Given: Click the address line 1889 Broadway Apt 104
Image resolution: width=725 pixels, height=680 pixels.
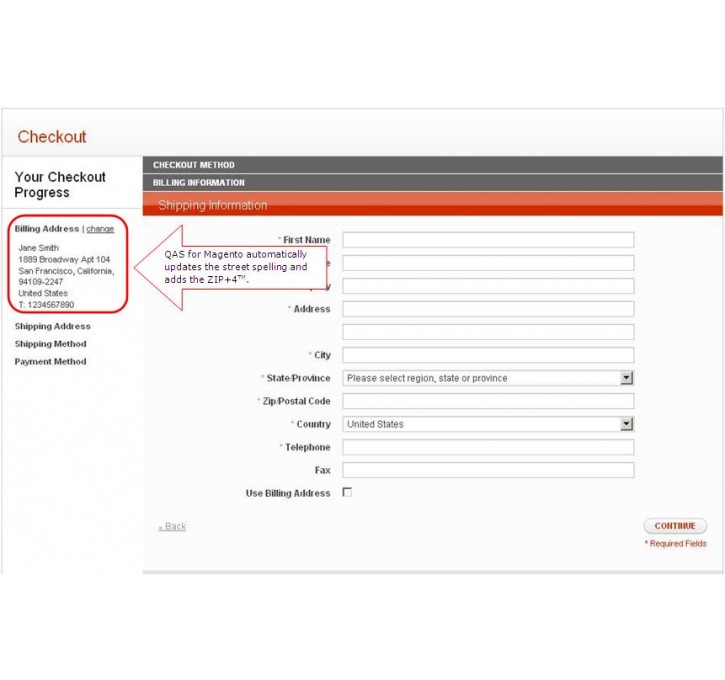Looking at the screenshot, I should point(64,259).
